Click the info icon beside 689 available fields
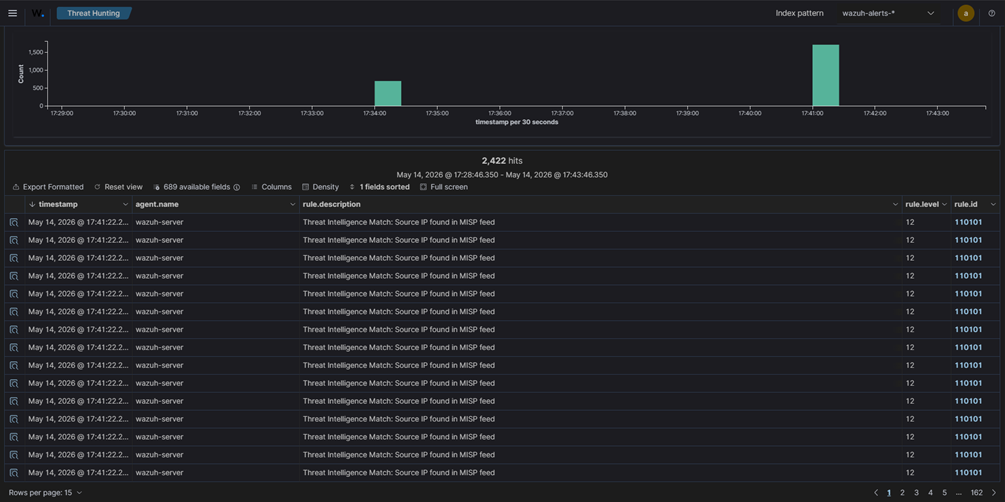The height and width of the screenshot is (502, 1005). click(237, 187)
